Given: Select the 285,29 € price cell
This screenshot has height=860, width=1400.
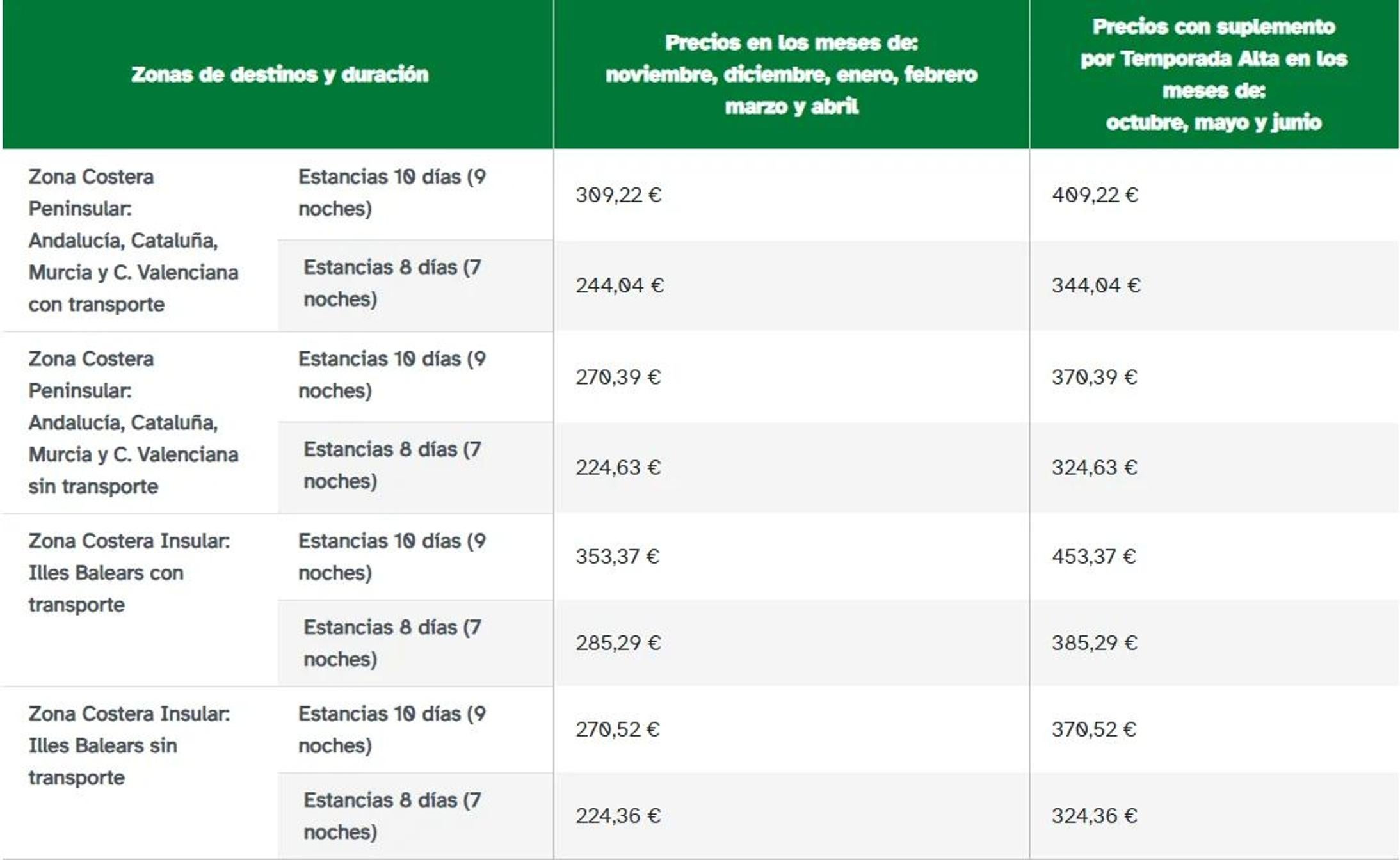Looking at the screenshot, I should tap(618, 643).
